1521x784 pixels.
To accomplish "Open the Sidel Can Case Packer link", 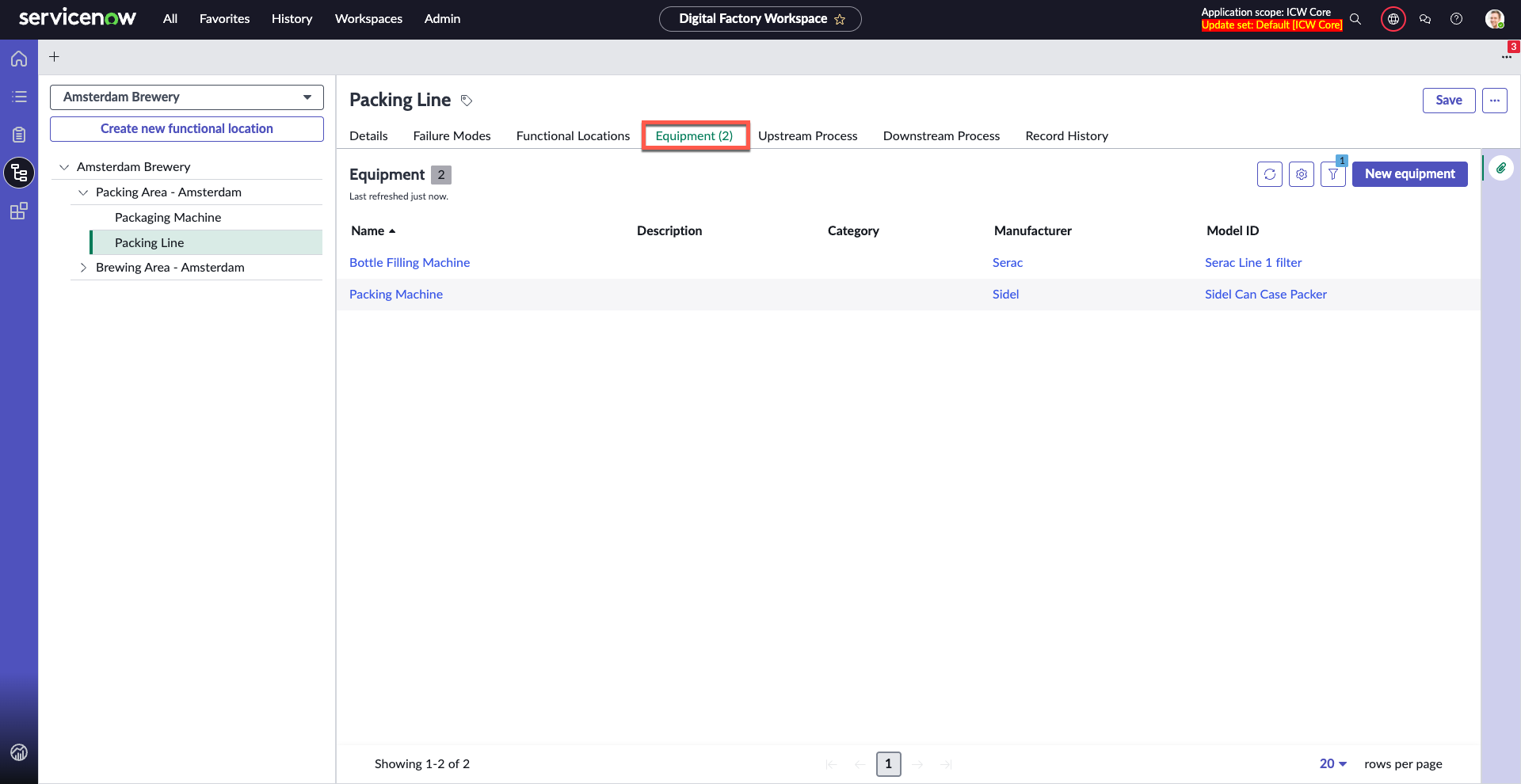I will 1266,295.
